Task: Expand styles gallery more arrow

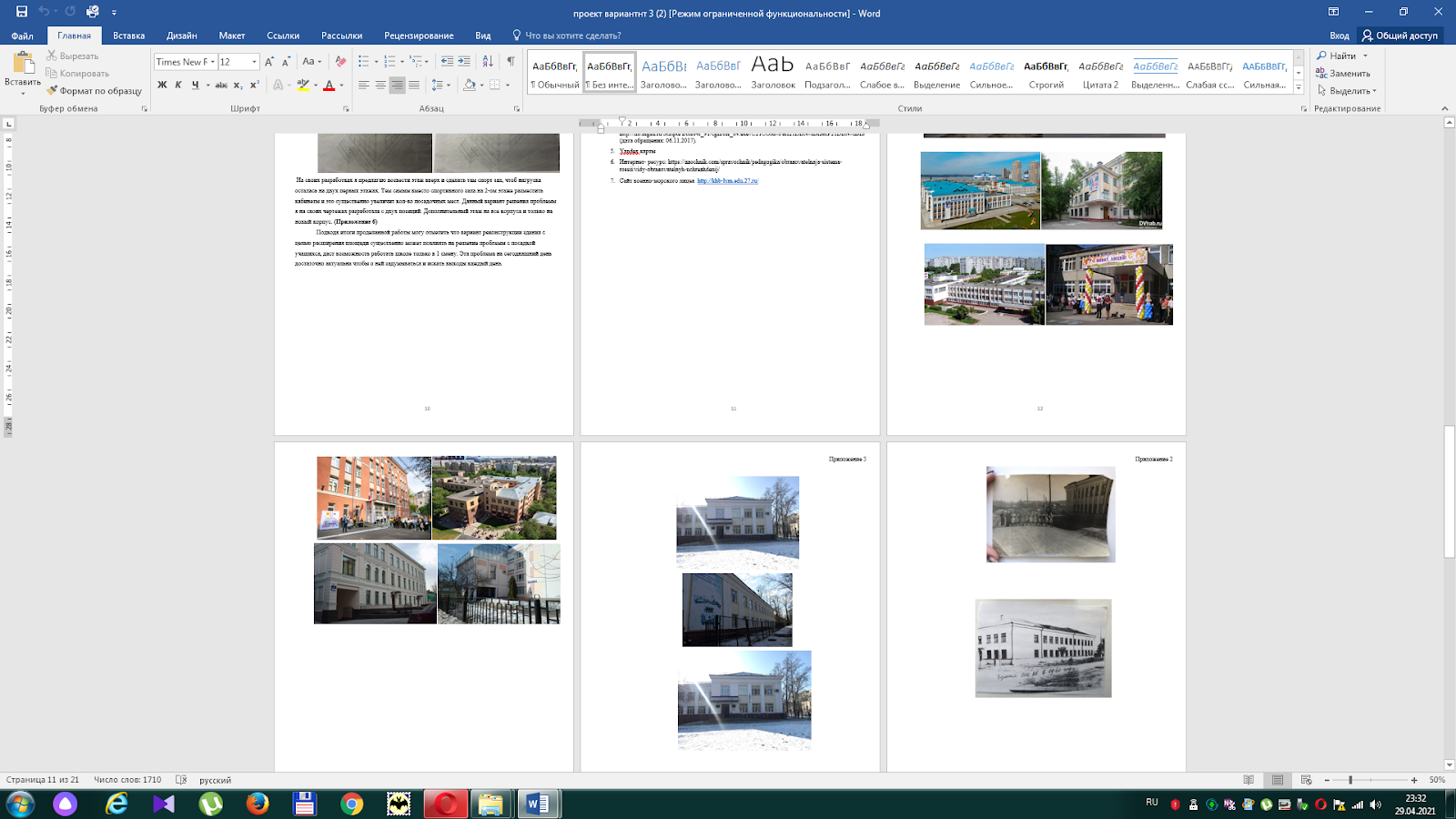Action: tap(1299, 88)
